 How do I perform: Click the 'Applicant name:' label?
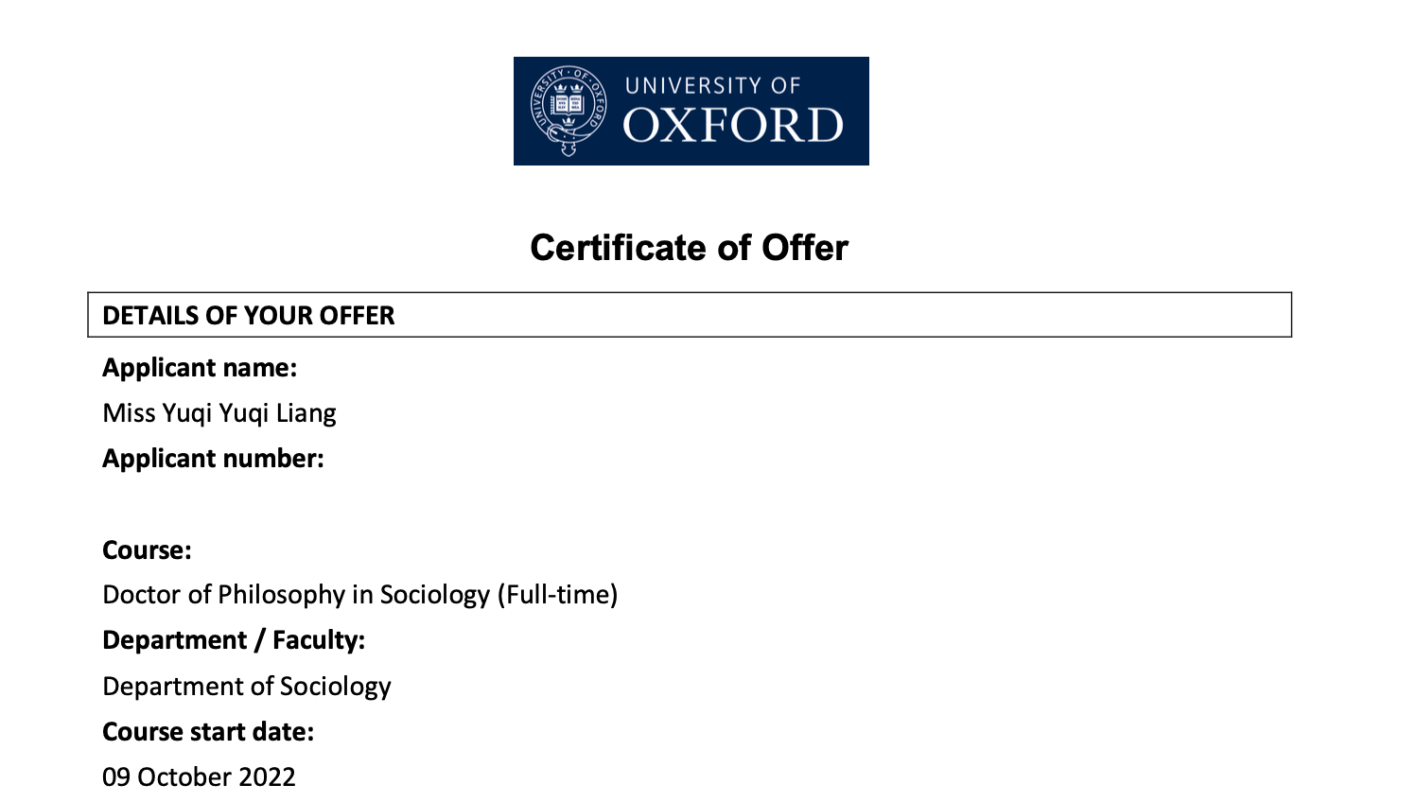[200, 368]
